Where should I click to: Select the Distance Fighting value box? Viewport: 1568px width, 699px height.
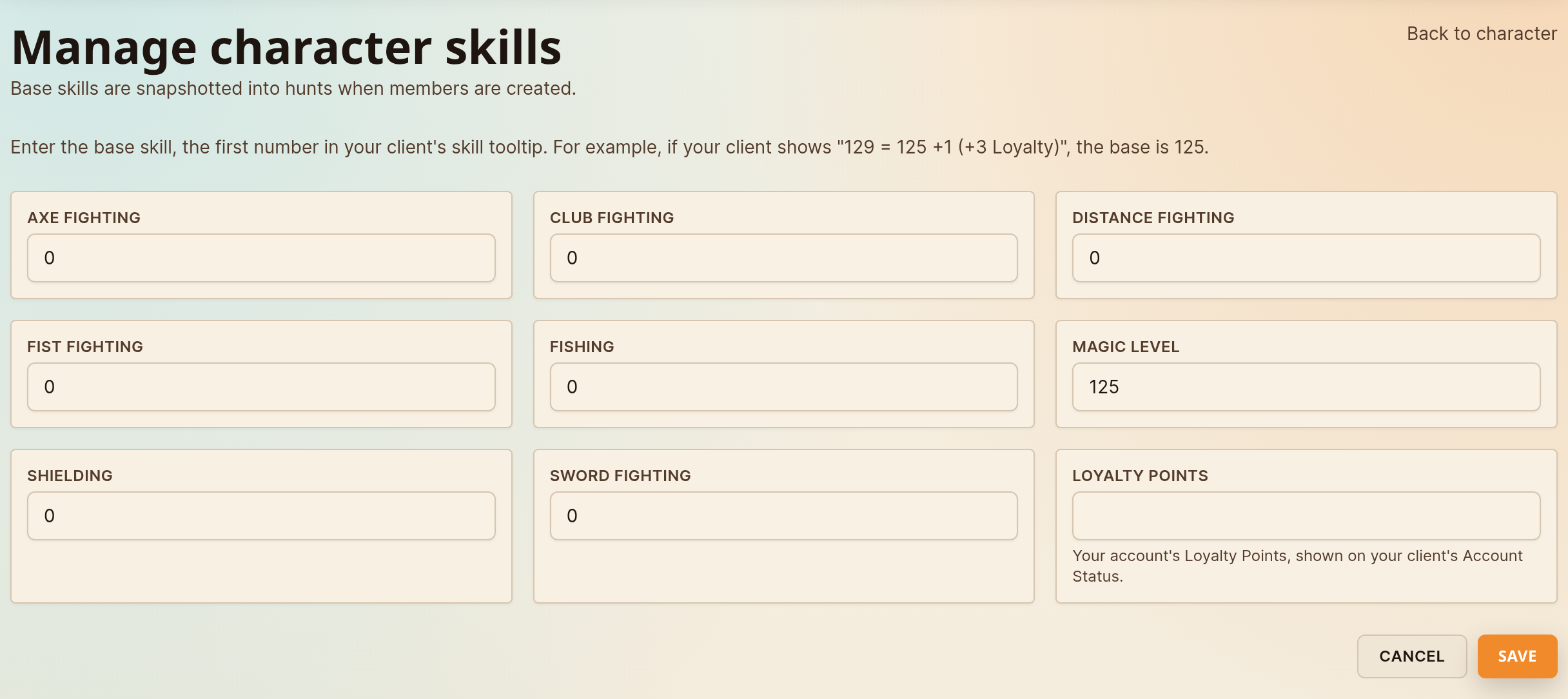point(1306,258)
